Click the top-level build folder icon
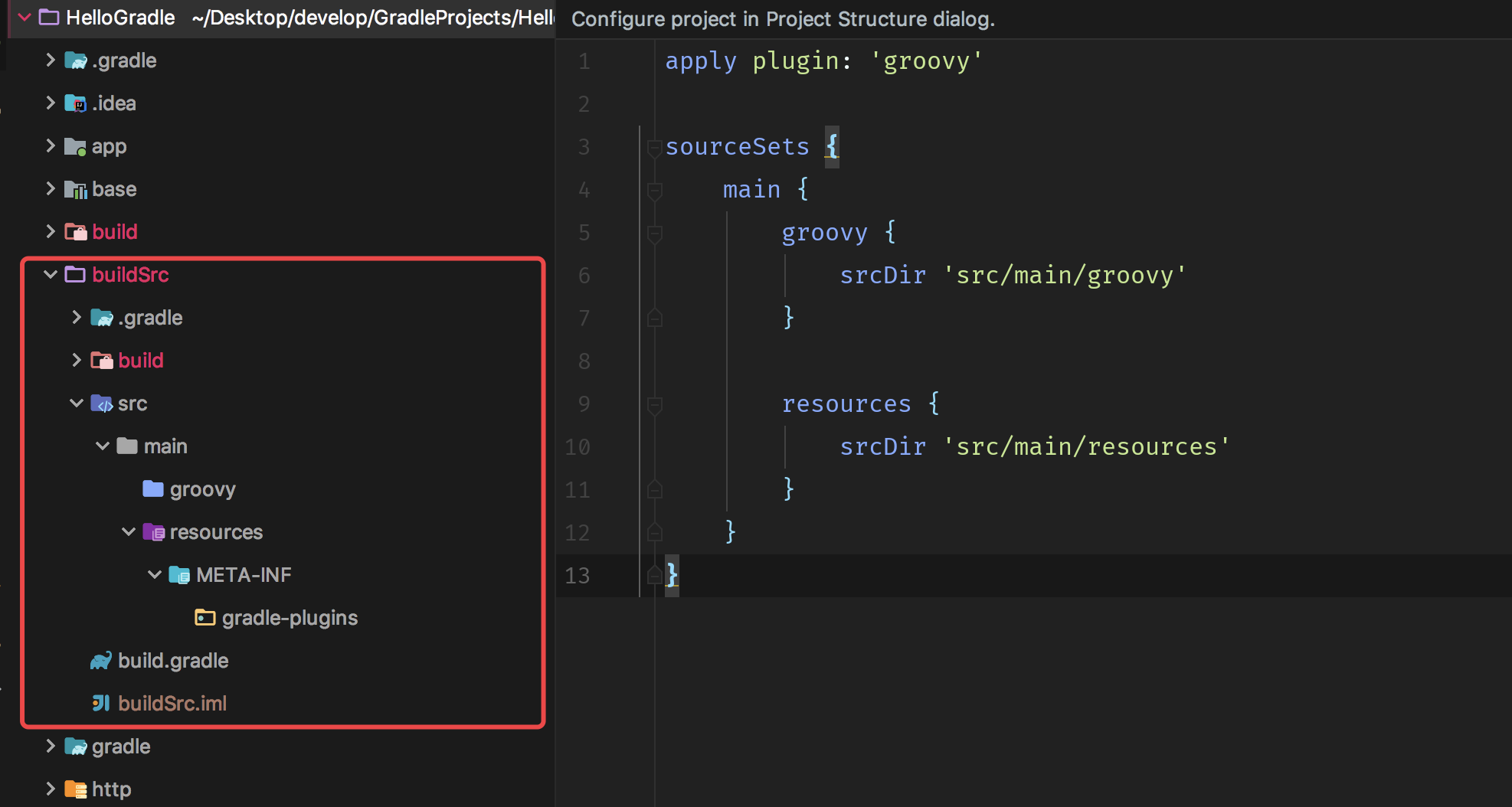 click(x=75, y=232)
